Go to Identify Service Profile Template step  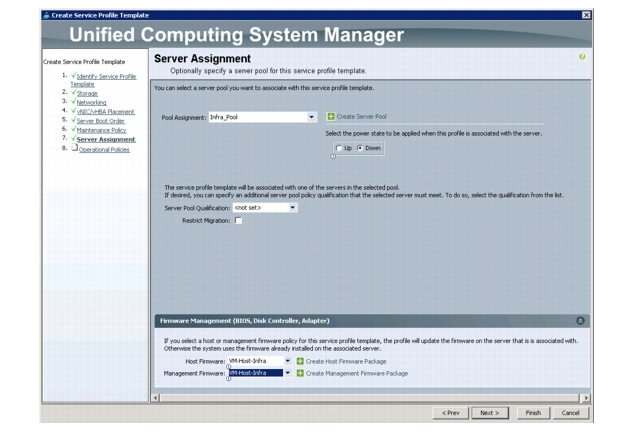pos(103,80)
